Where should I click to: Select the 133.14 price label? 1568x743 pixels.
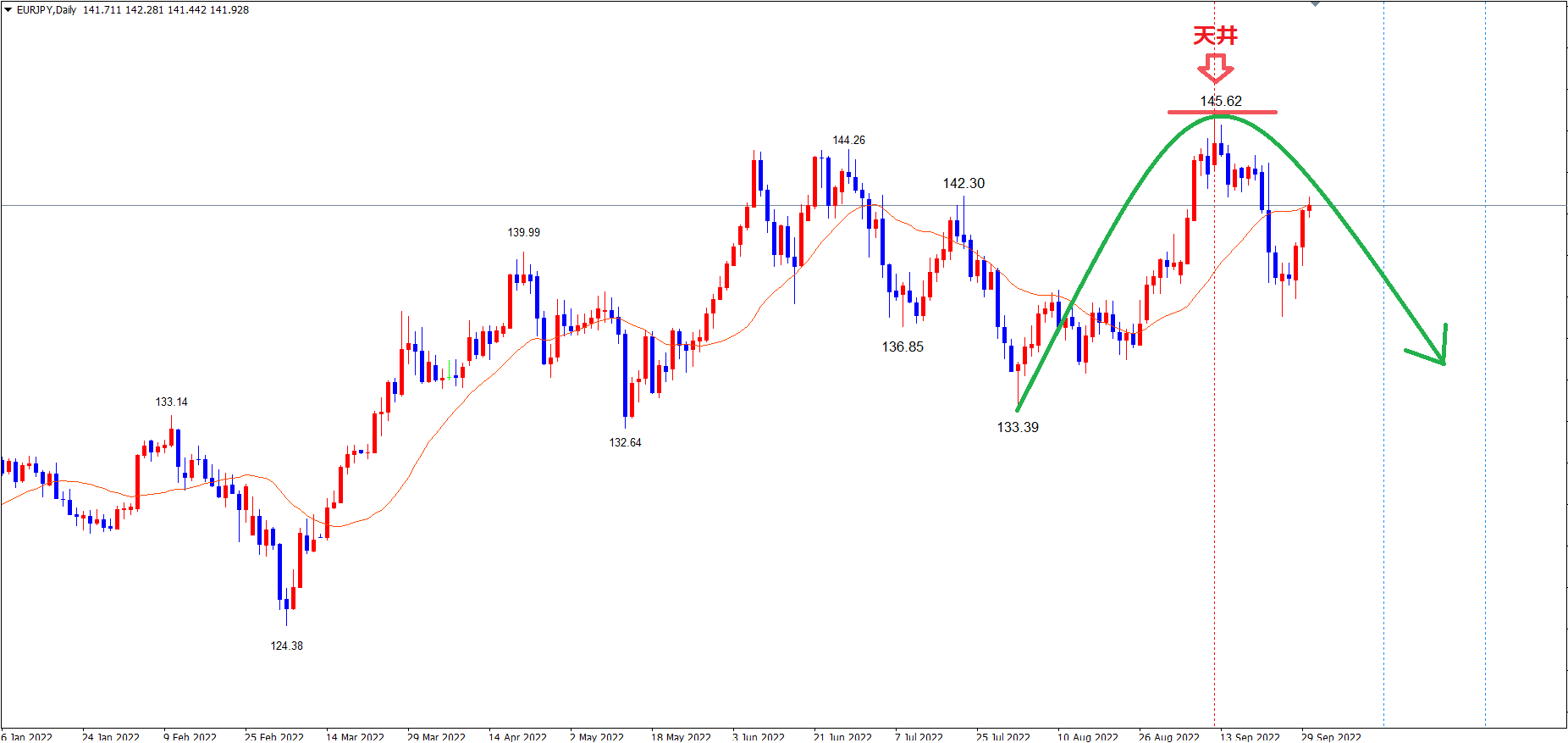(x=171, y=402)
